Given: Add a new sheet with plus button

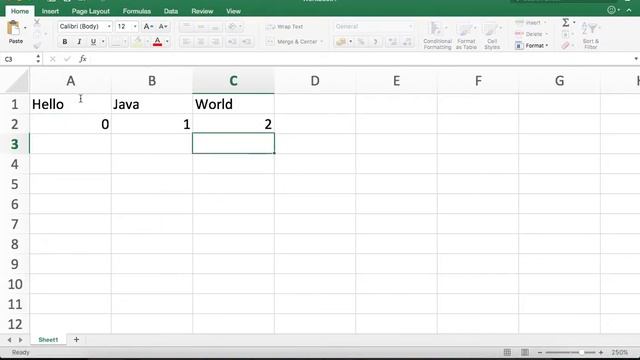Looking at the screenshot, I should coord(76,340).
